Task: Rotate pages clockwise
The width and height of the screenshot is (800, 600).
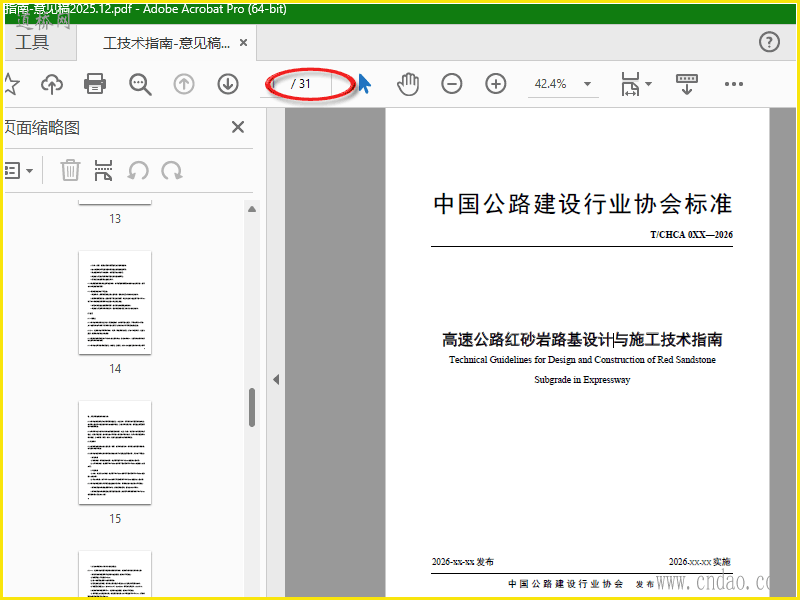Action: (x=171, y=170)
